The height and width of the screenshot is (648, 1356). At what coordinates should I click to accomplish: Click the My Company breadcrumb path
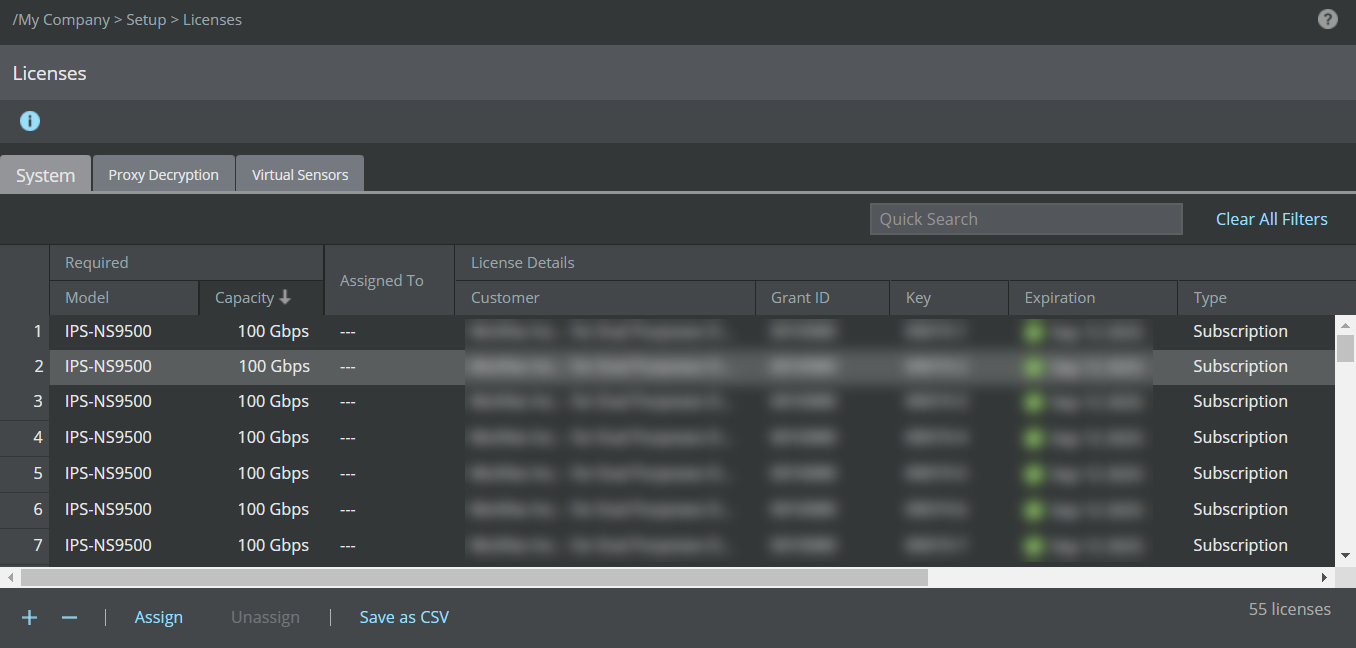pyautogui.click(x=65, y=19)
